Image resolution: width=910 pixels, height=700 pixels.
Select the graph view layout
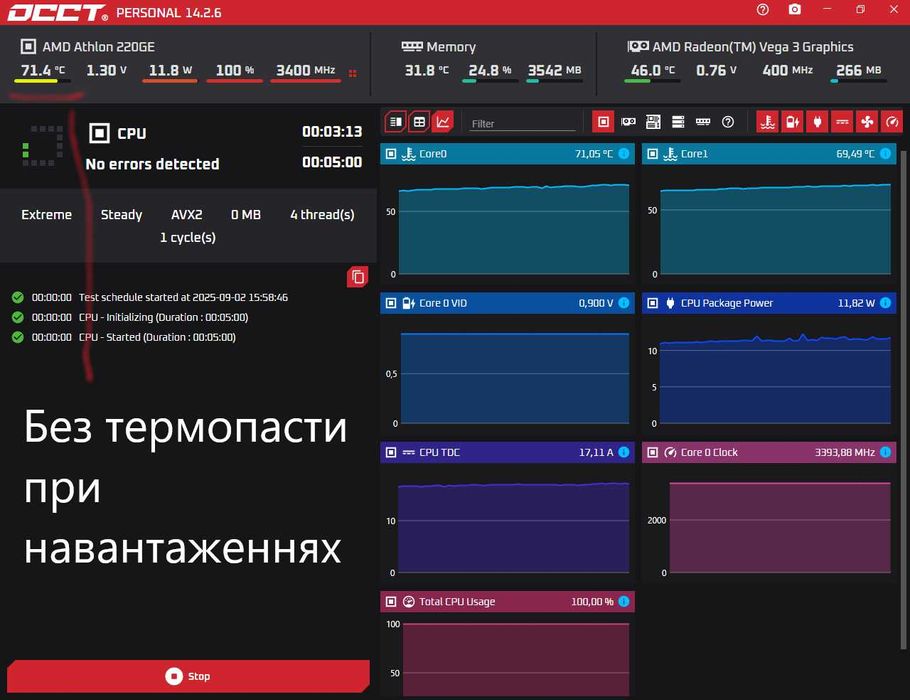(x=443, y=122)
